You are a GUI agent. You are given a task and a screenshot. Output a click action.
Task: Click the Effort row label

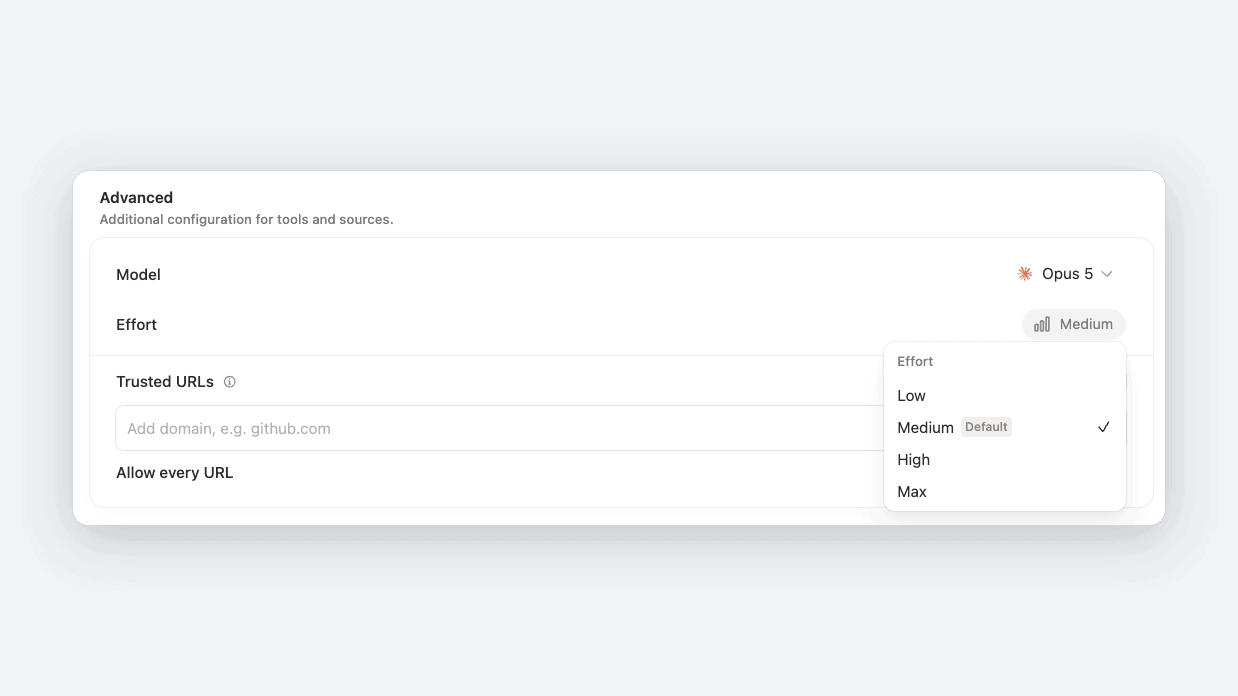(x=136, y=325)
